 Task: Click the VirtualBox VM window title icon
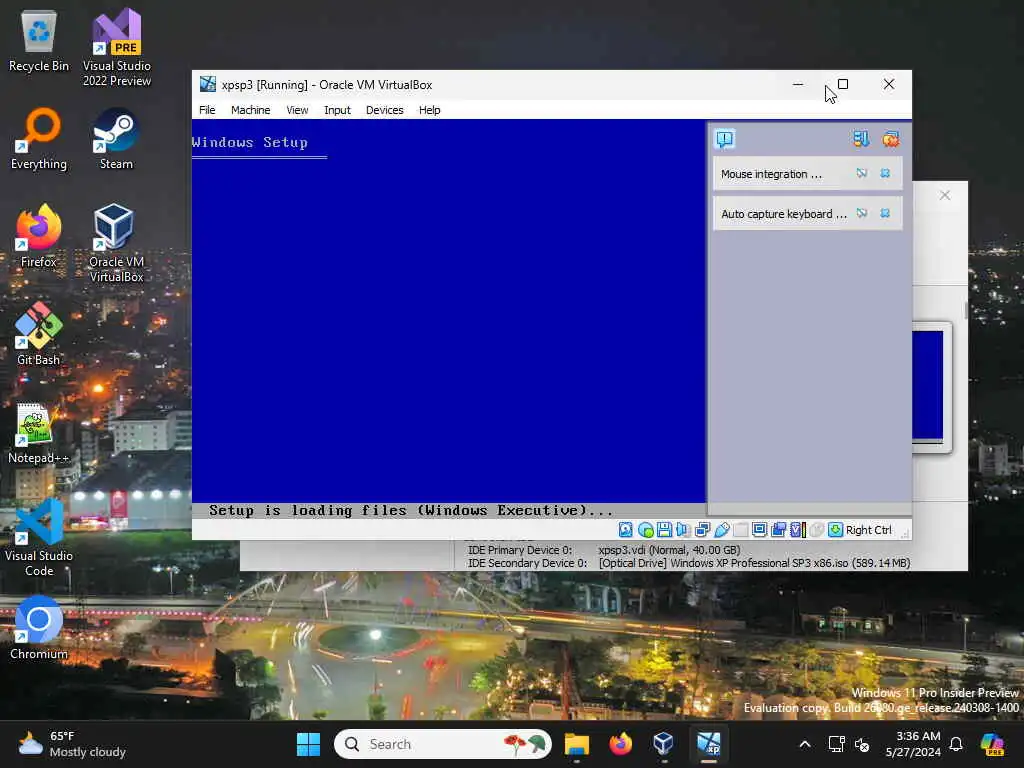coord(208,84)
